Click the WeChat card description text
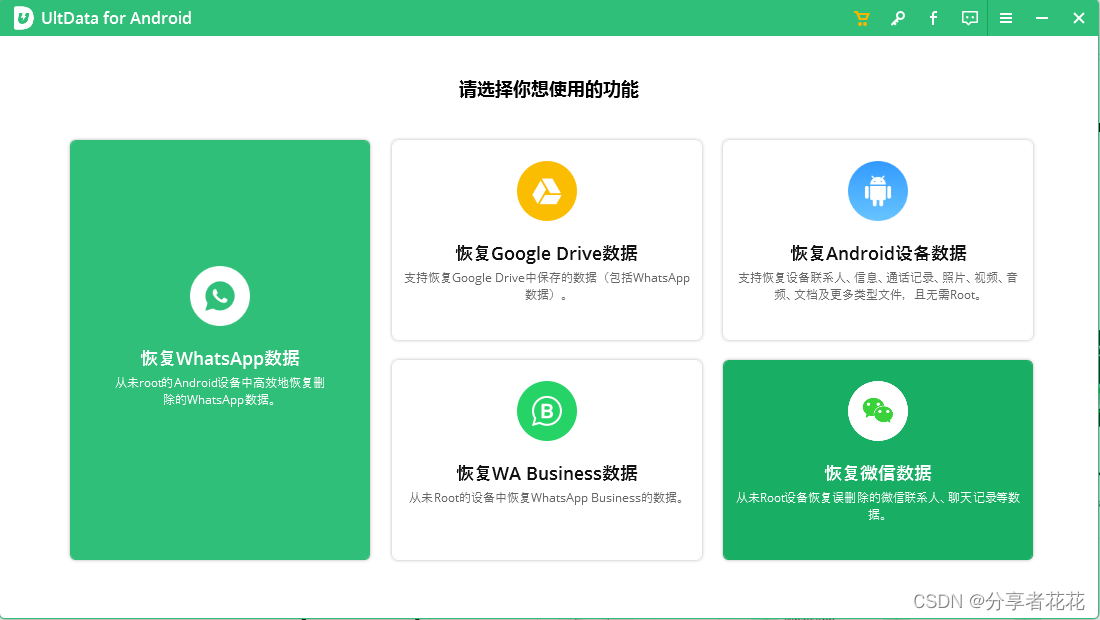The width and height of the screenshot is (1100, 620). 878,506
